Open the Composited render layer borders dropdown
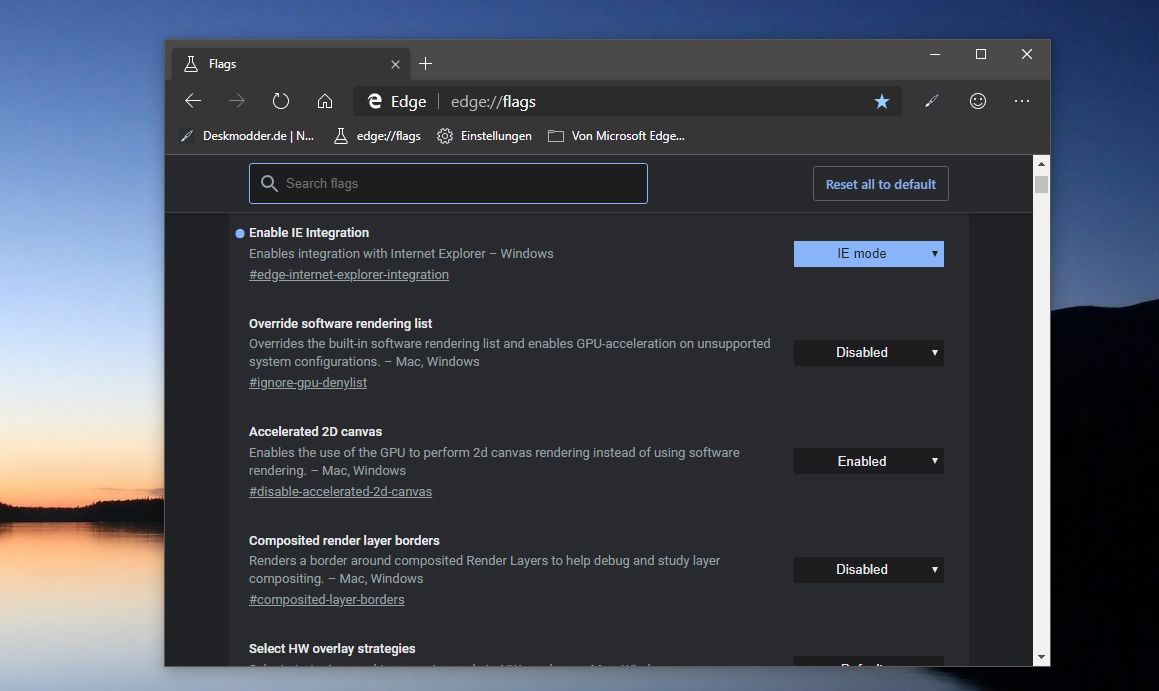 pyautogui.click(x=869, y=570)
